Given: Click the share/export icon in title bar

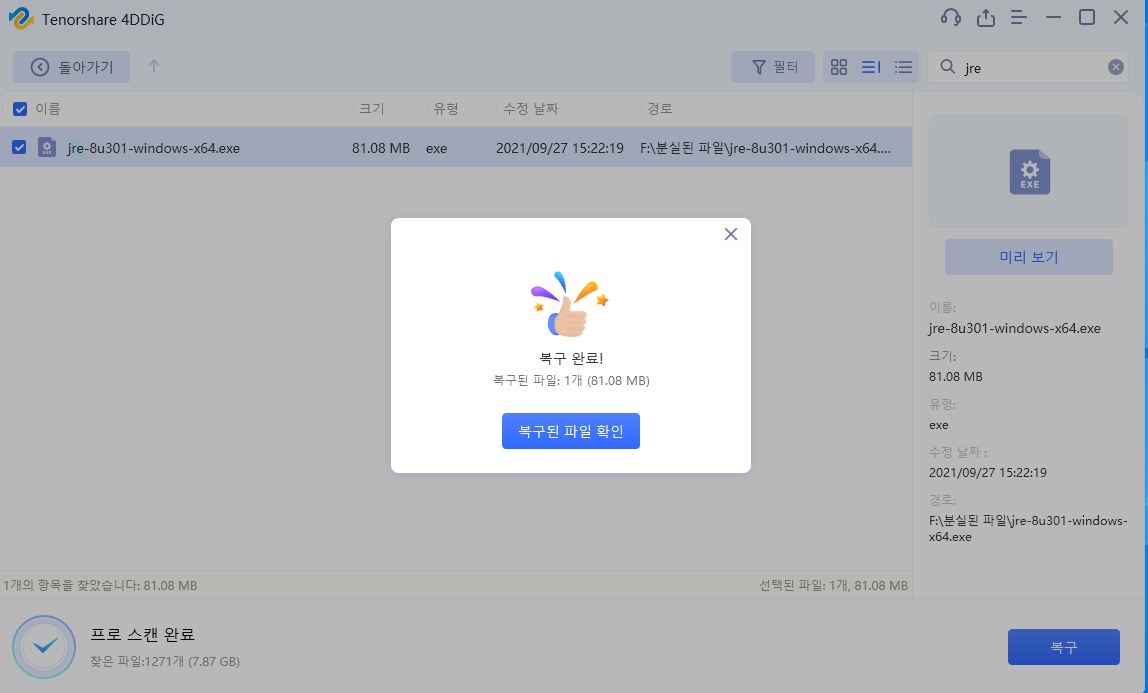Looking at the screenshot, I should click(985, 18).
